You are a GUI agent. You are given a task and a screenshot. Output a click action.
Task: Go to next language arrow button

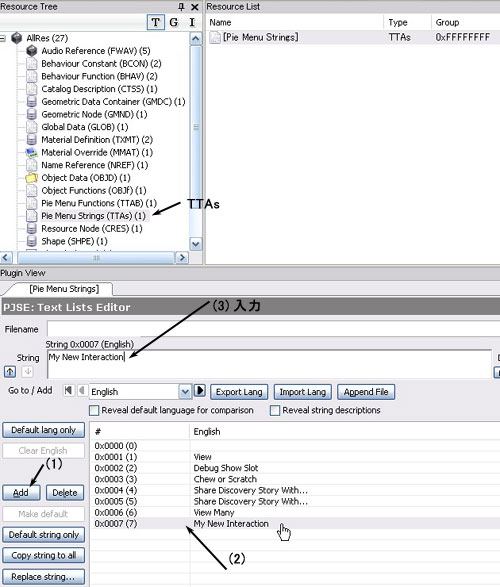(x=200, y=390)
